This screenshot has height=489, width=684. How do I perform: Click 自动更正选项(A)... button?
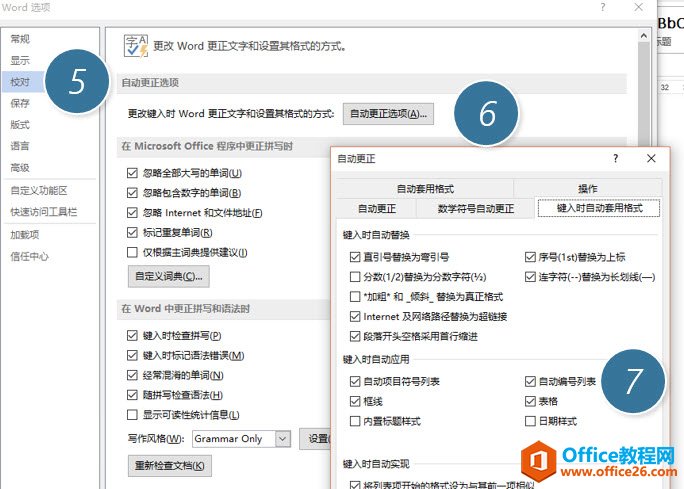point(388,114)
